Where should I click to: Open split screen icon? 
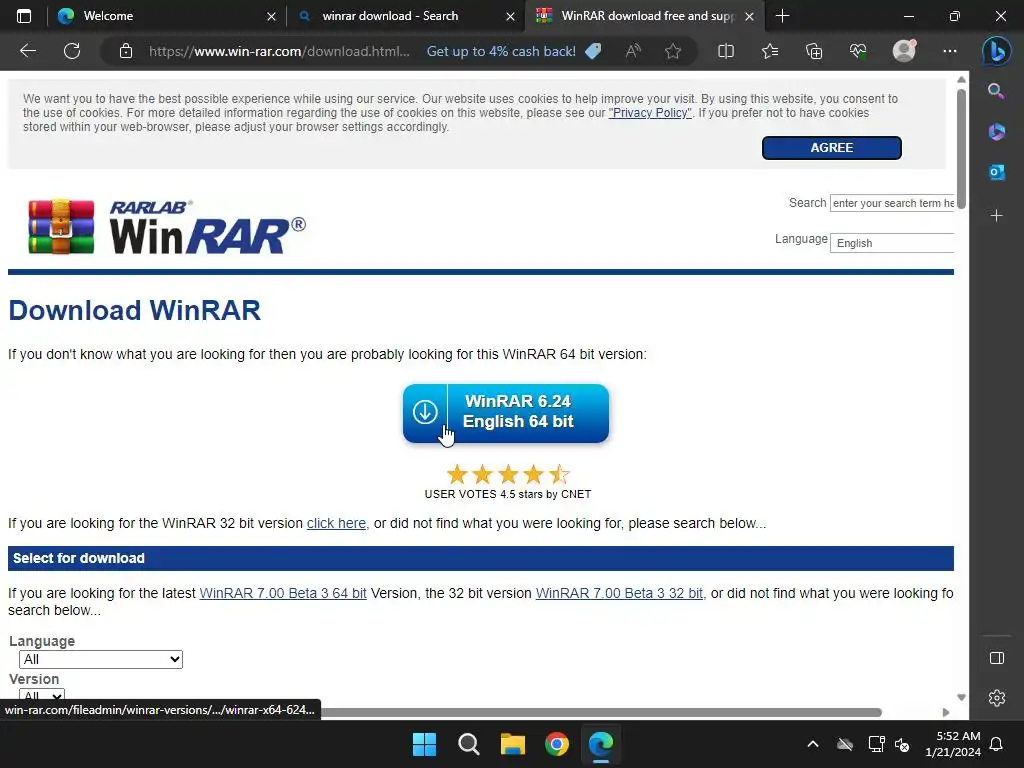tap(726, 51)
